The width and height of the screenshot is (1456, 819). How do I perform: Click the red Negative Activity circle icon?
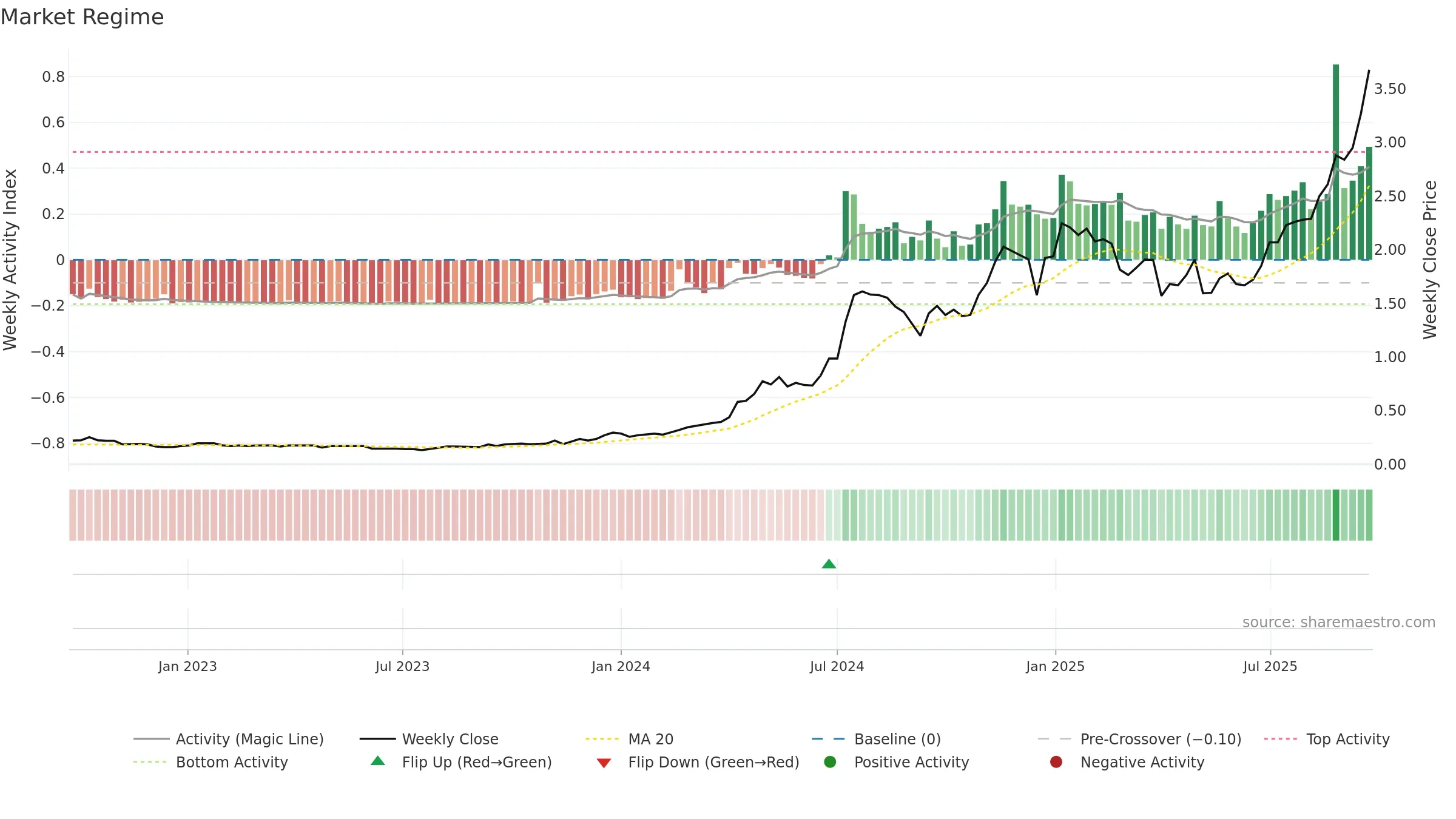pyautogui.click(x=1056, y=762)
